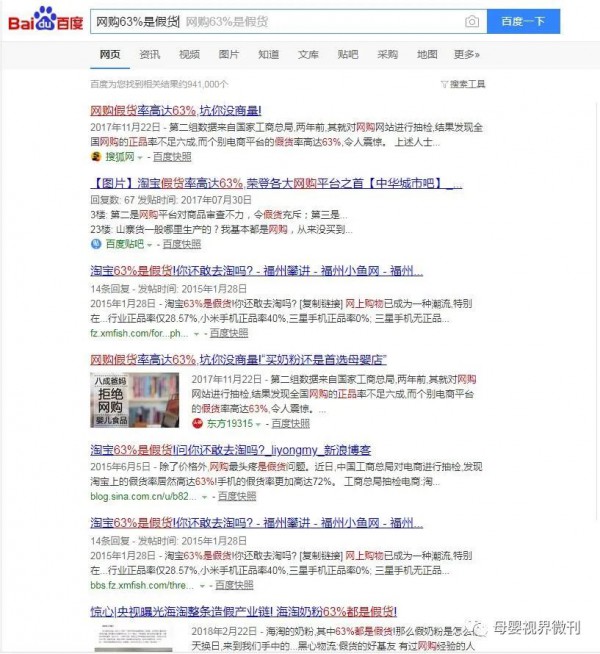600x654 pixels.
Task: Open first result 网购假货率高达63%,坑你没商量!
Action: pos(176,111)
